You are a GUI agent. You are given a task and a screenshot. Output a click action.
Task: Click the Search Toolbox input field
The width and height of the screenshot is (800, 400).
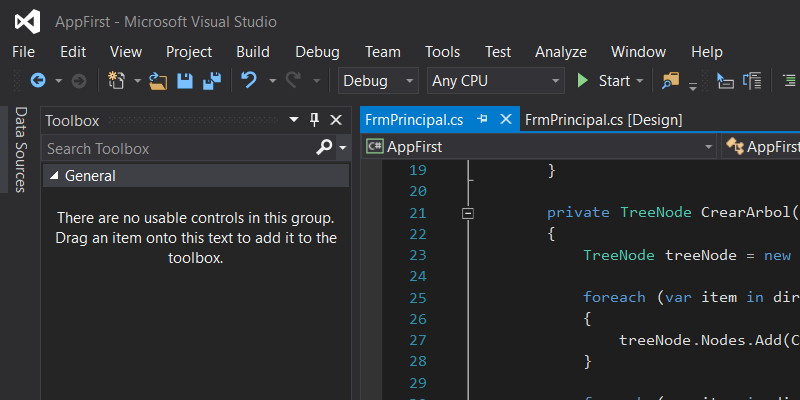[x=175, y=148]
